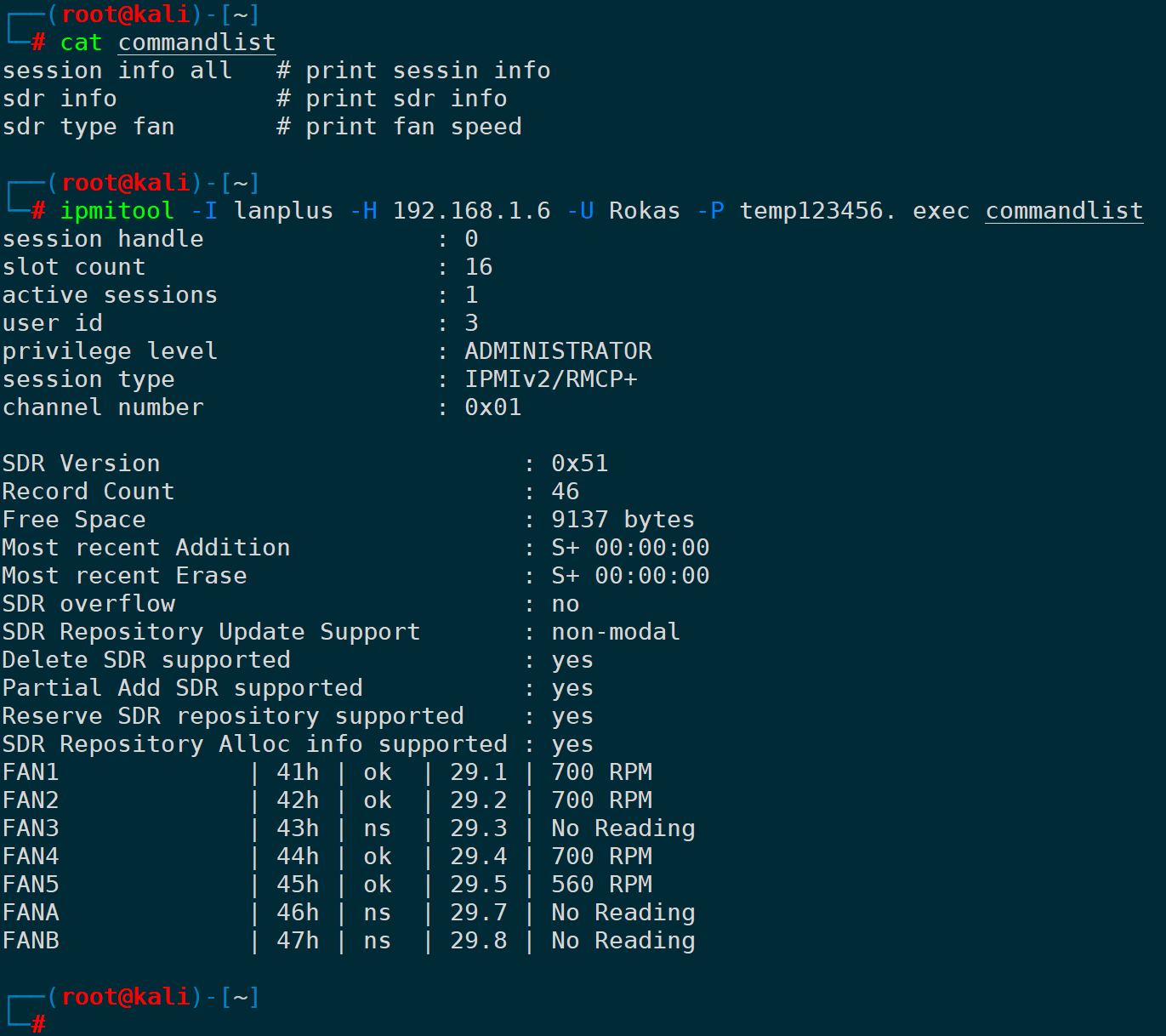The height and width of the screenshot is (1036, 1166).
Task: Click the ipmitool command word
Action: point(117,211)
